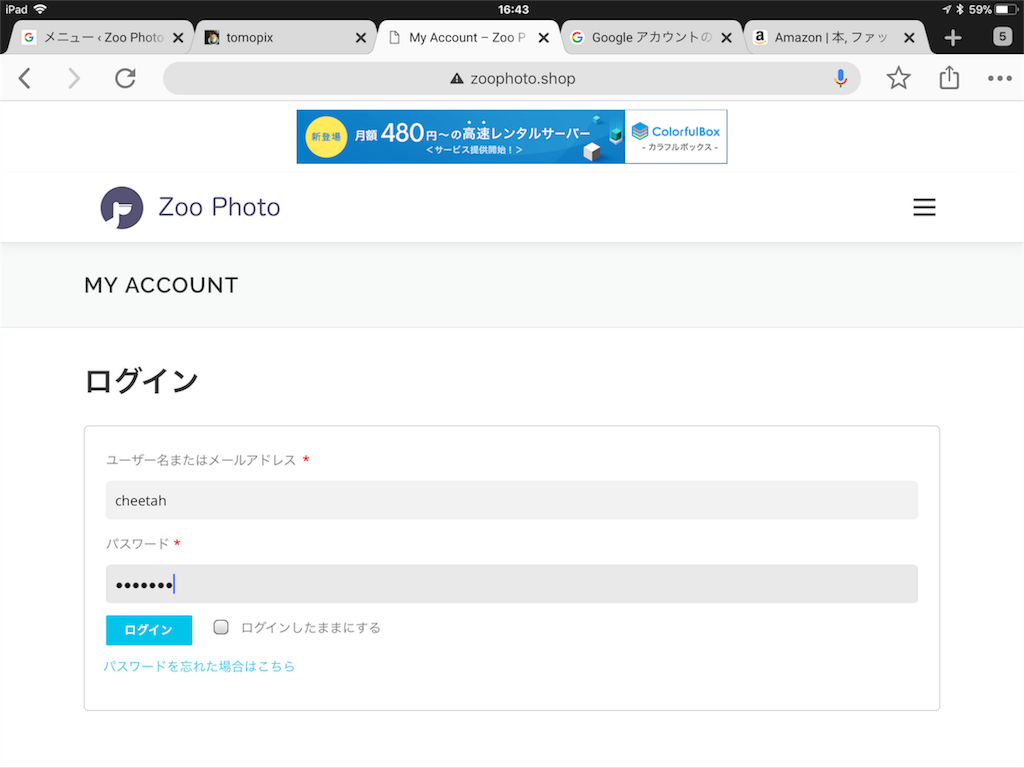The image size is (1024, 768).
Task: Close the Amazon tab
Action: click(x=909, y=38)
